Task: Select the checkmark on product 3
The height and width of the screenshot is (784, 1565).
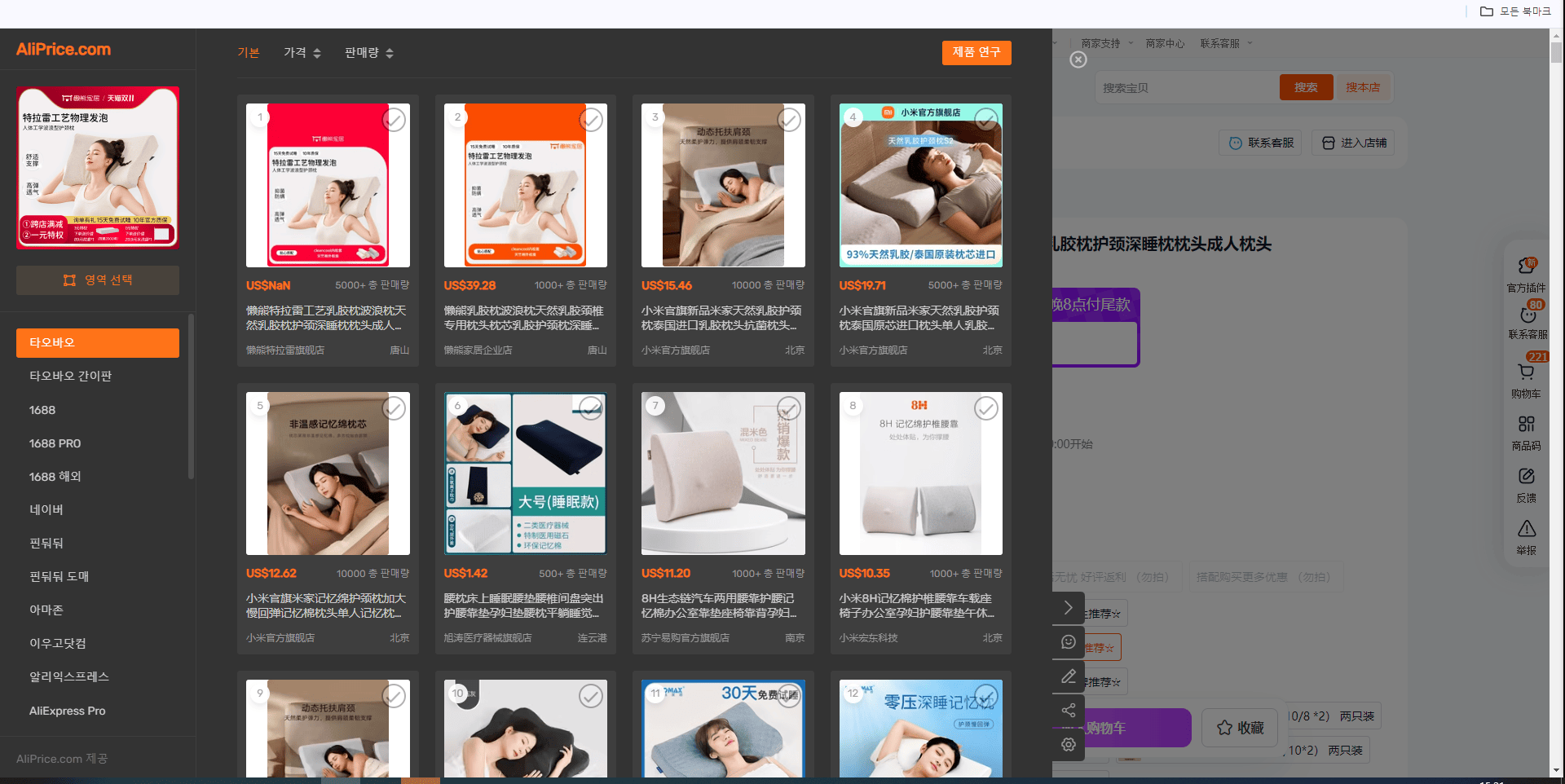Action: pos(788,120)
